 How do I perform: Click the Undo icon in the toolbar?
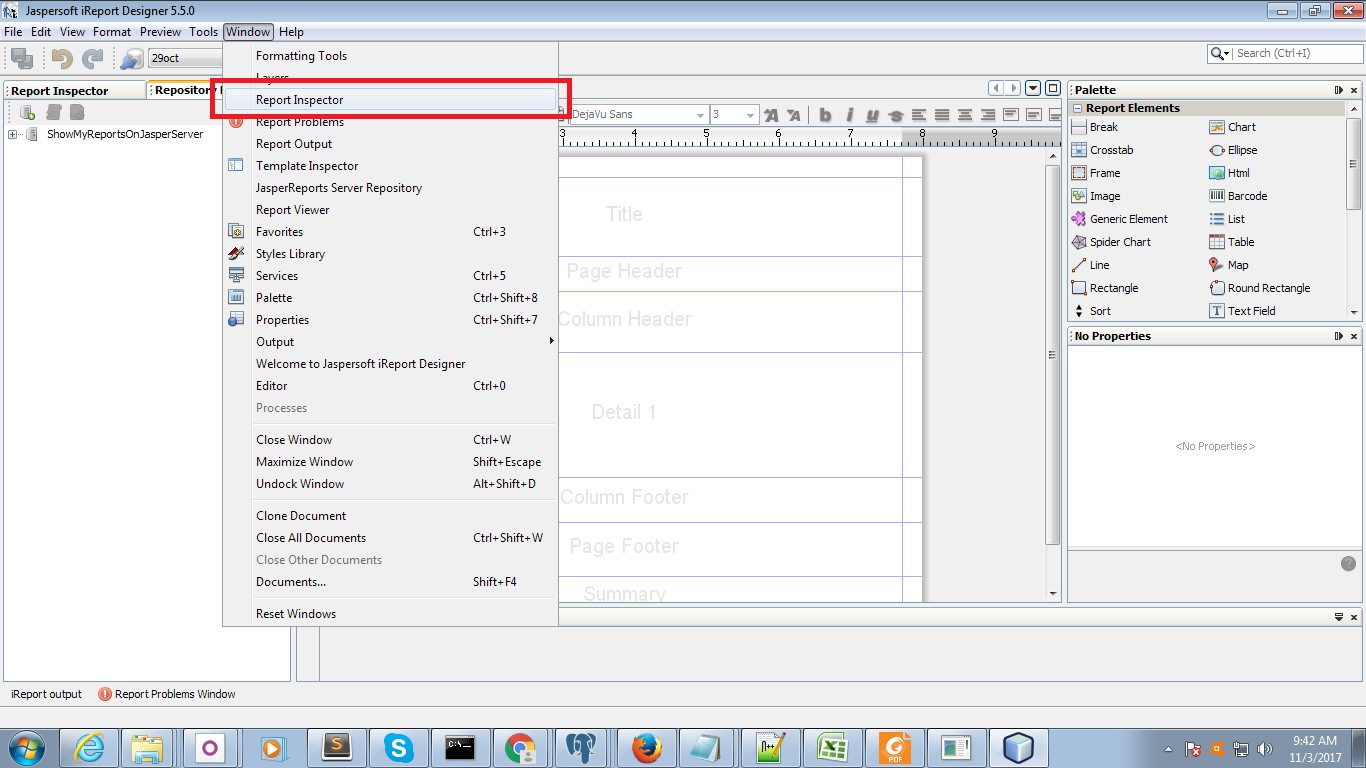61,58
